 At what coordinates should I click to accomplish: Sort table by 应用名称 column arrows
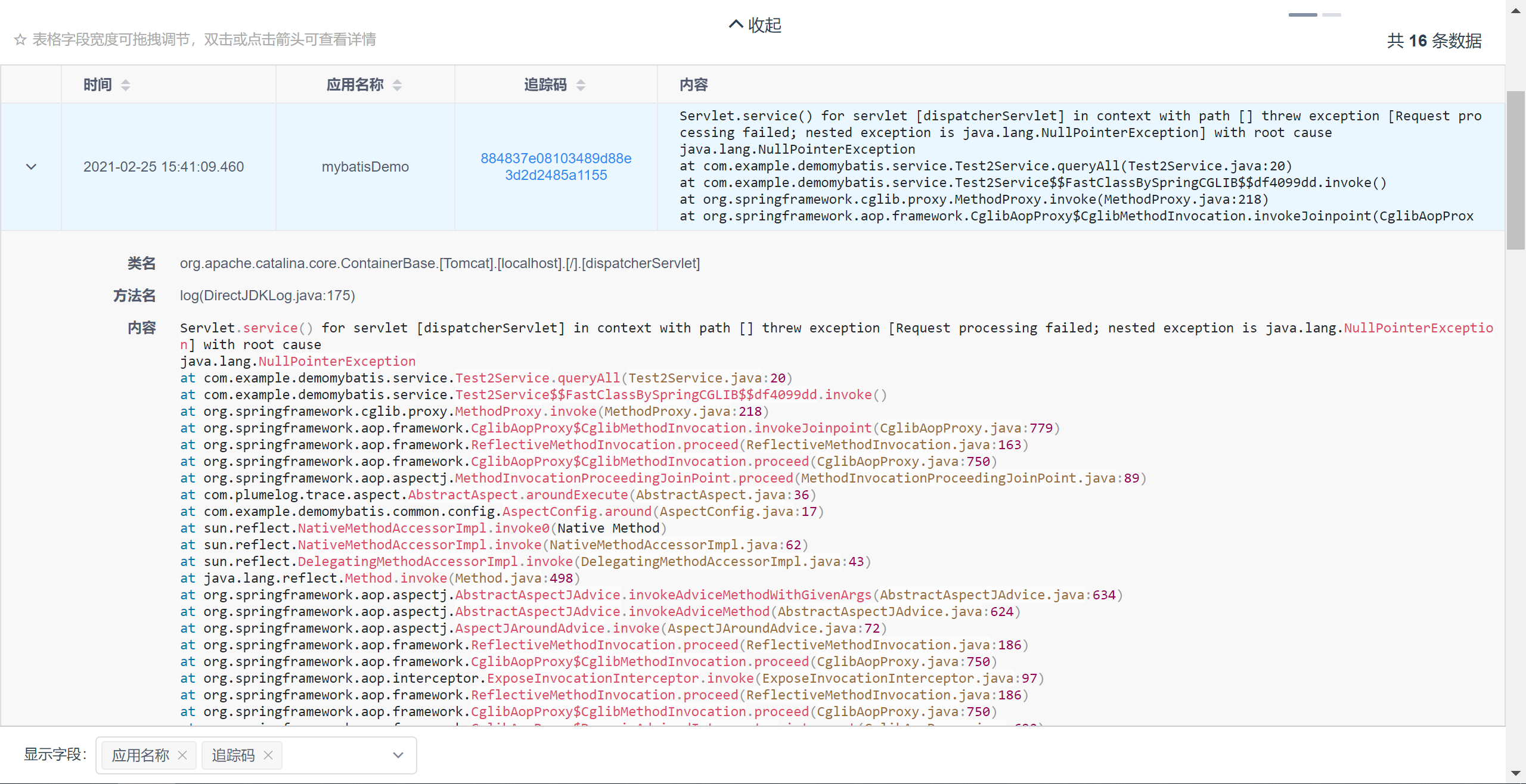397,85
